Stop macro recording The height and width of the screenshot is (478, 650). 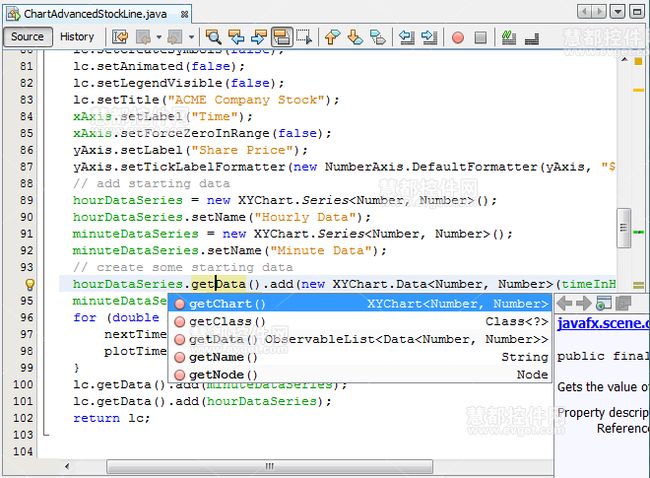(480, 38)
